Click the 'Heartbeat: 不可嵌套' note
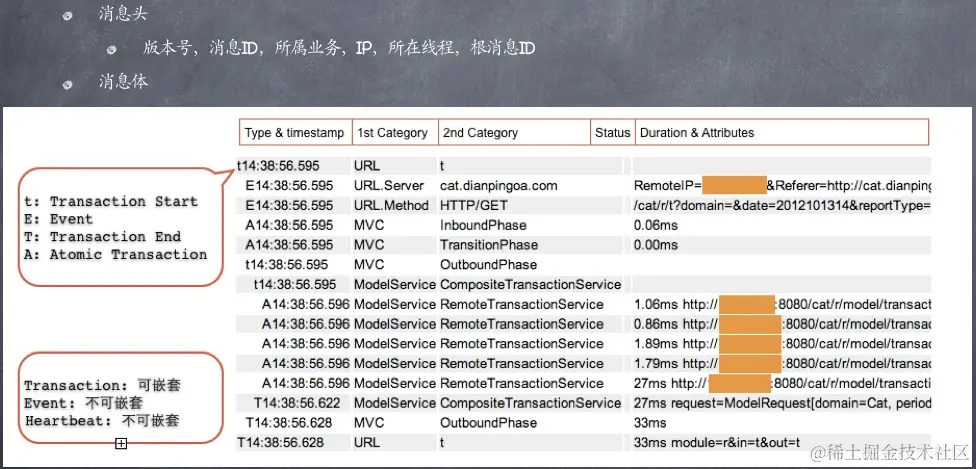The width and height of the screenshot is (976, 469). coord(103,421)
